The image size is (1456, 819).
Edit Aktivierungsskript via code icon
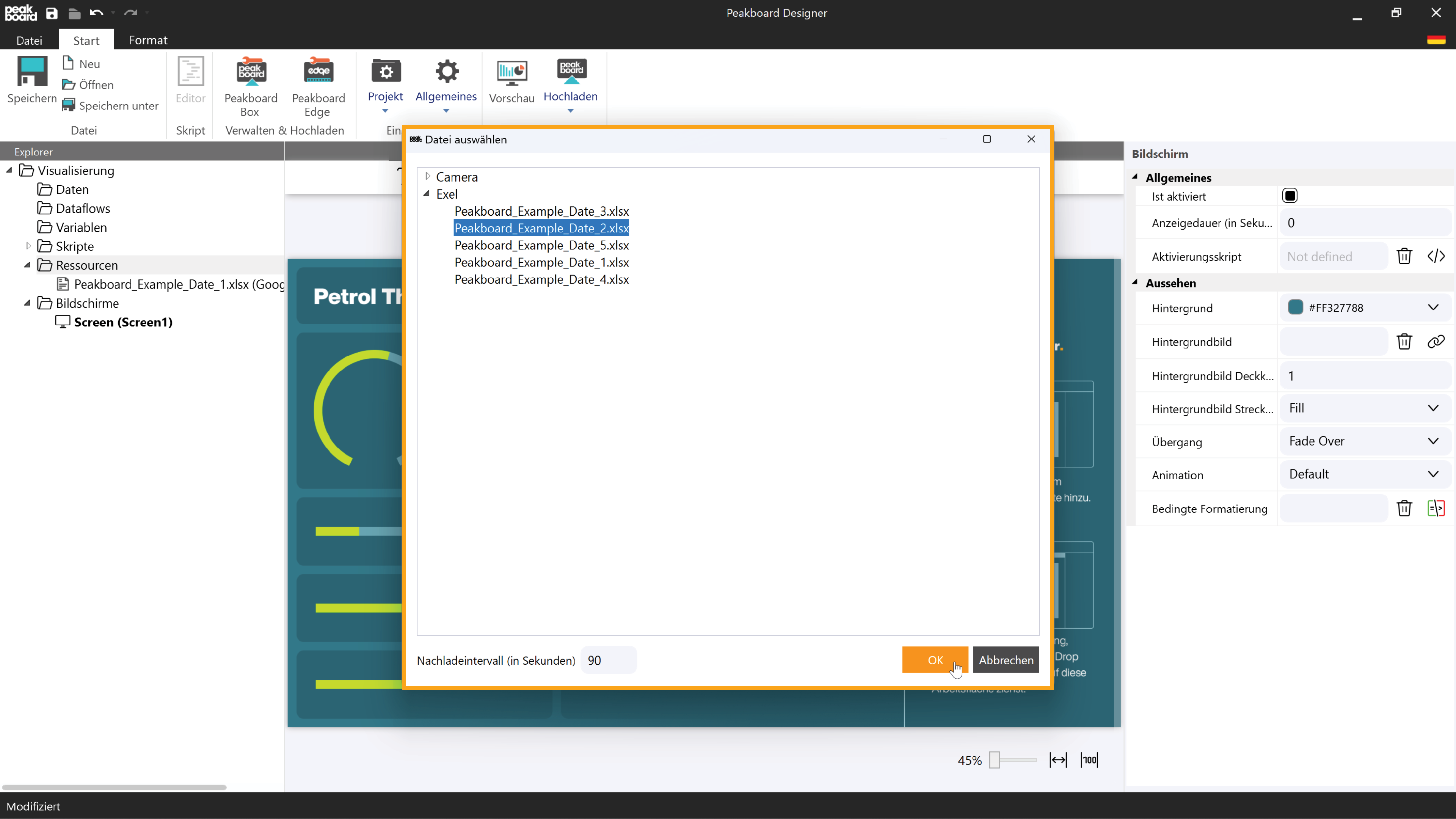[x=1436, y=257]
